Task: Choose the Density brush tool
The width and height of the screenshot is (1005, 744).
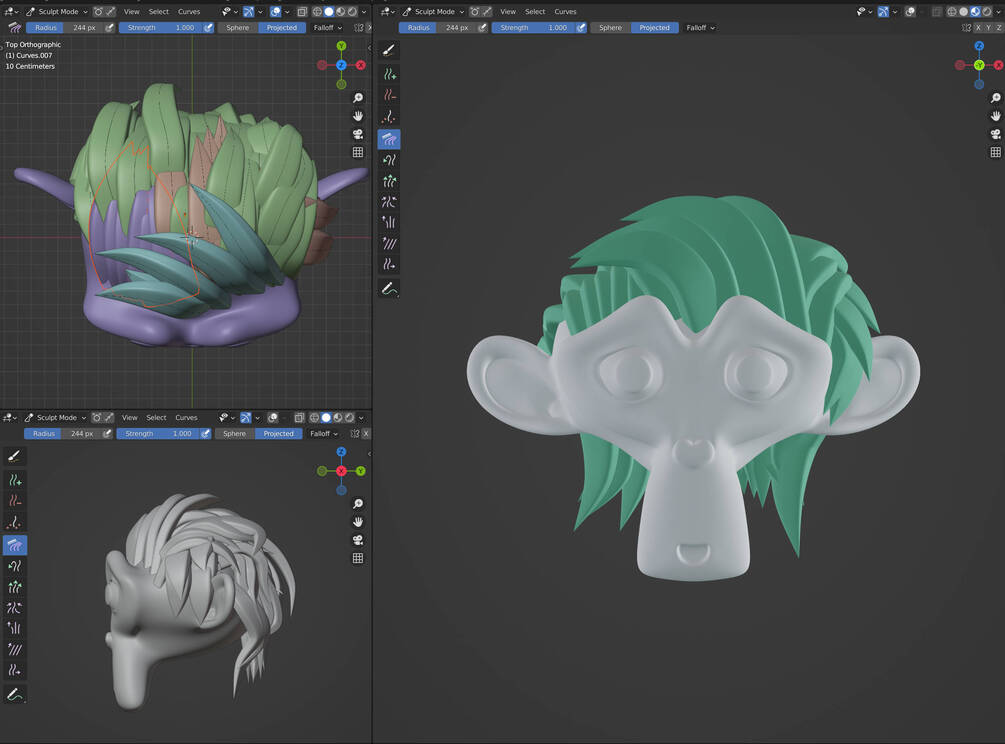Action: point(388,117)
